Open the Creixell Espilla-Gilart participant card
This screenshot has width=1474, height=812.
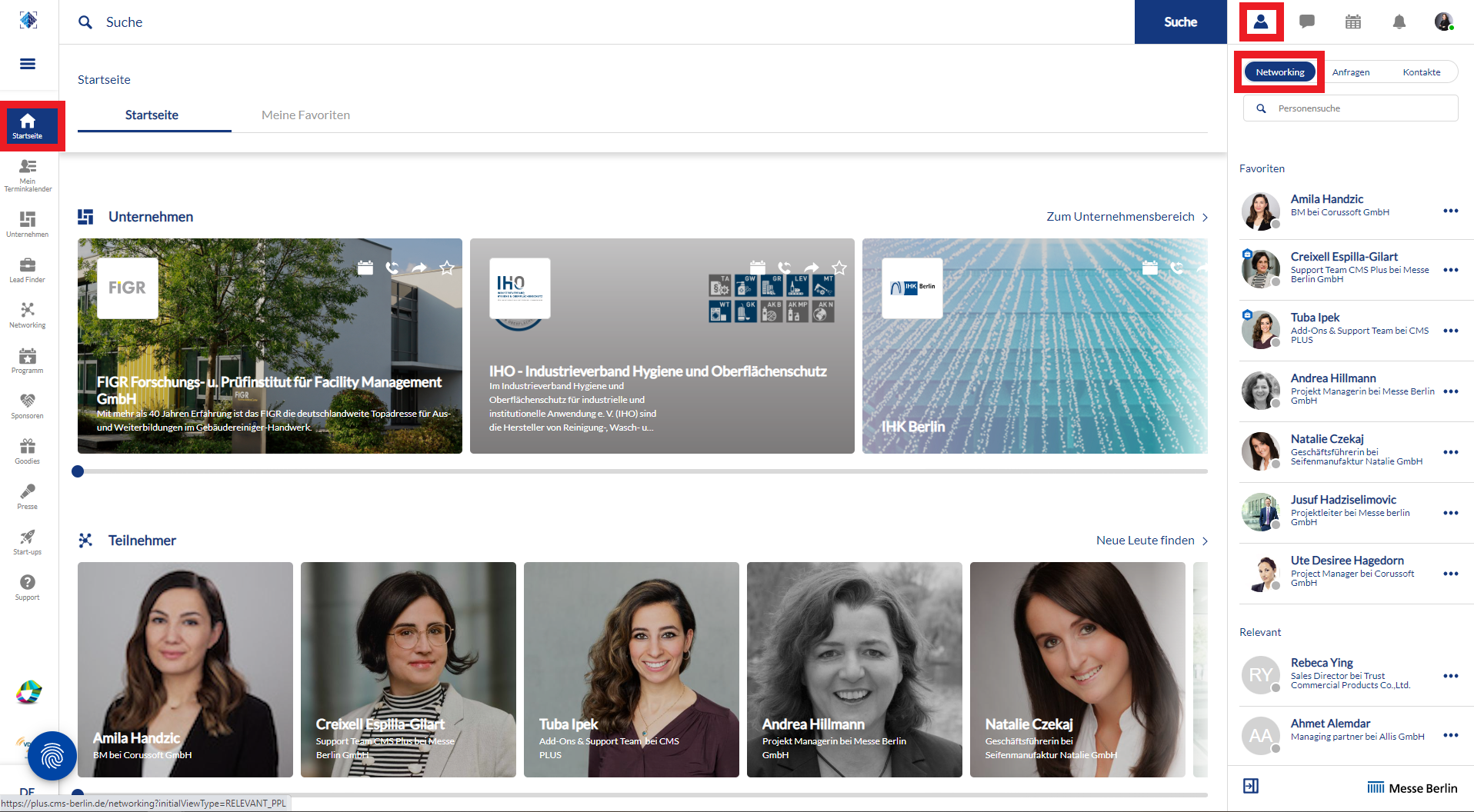(409, 670)
